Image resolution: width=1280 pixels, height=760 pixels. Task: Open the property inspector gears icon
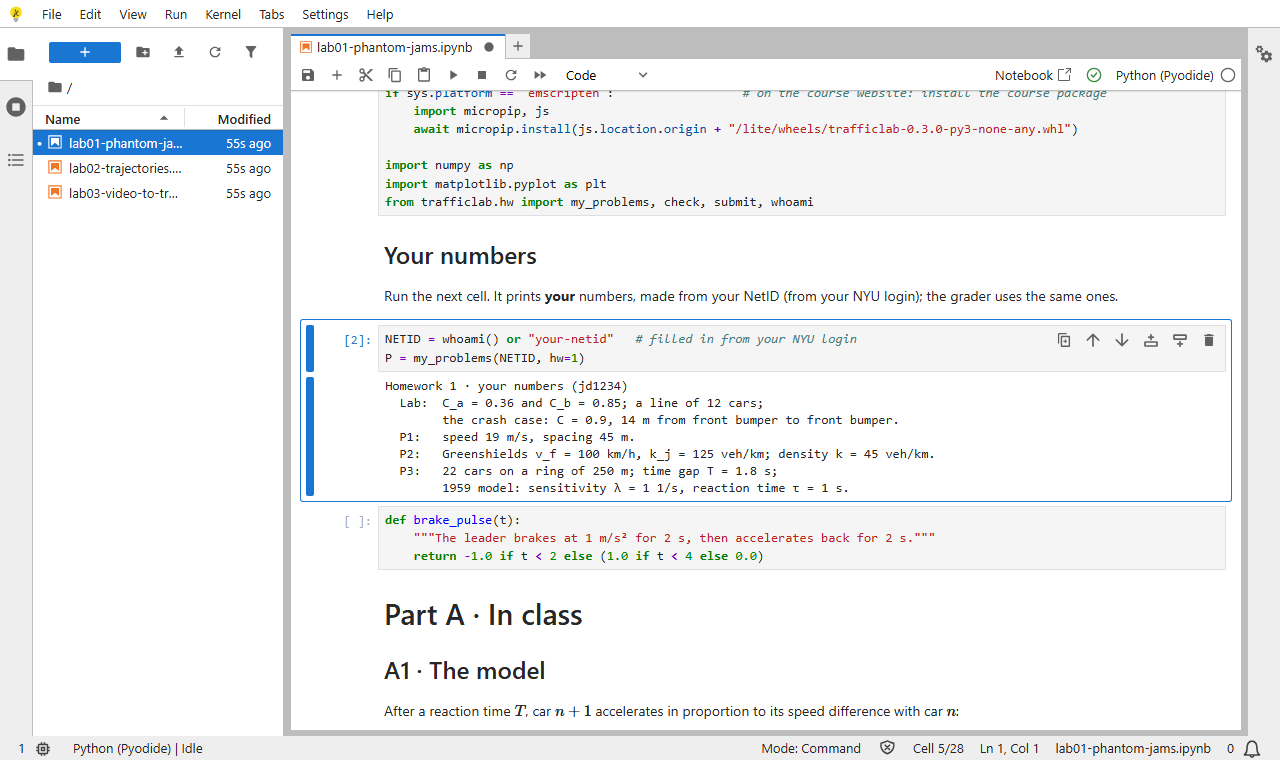(x=1264, y=54)
